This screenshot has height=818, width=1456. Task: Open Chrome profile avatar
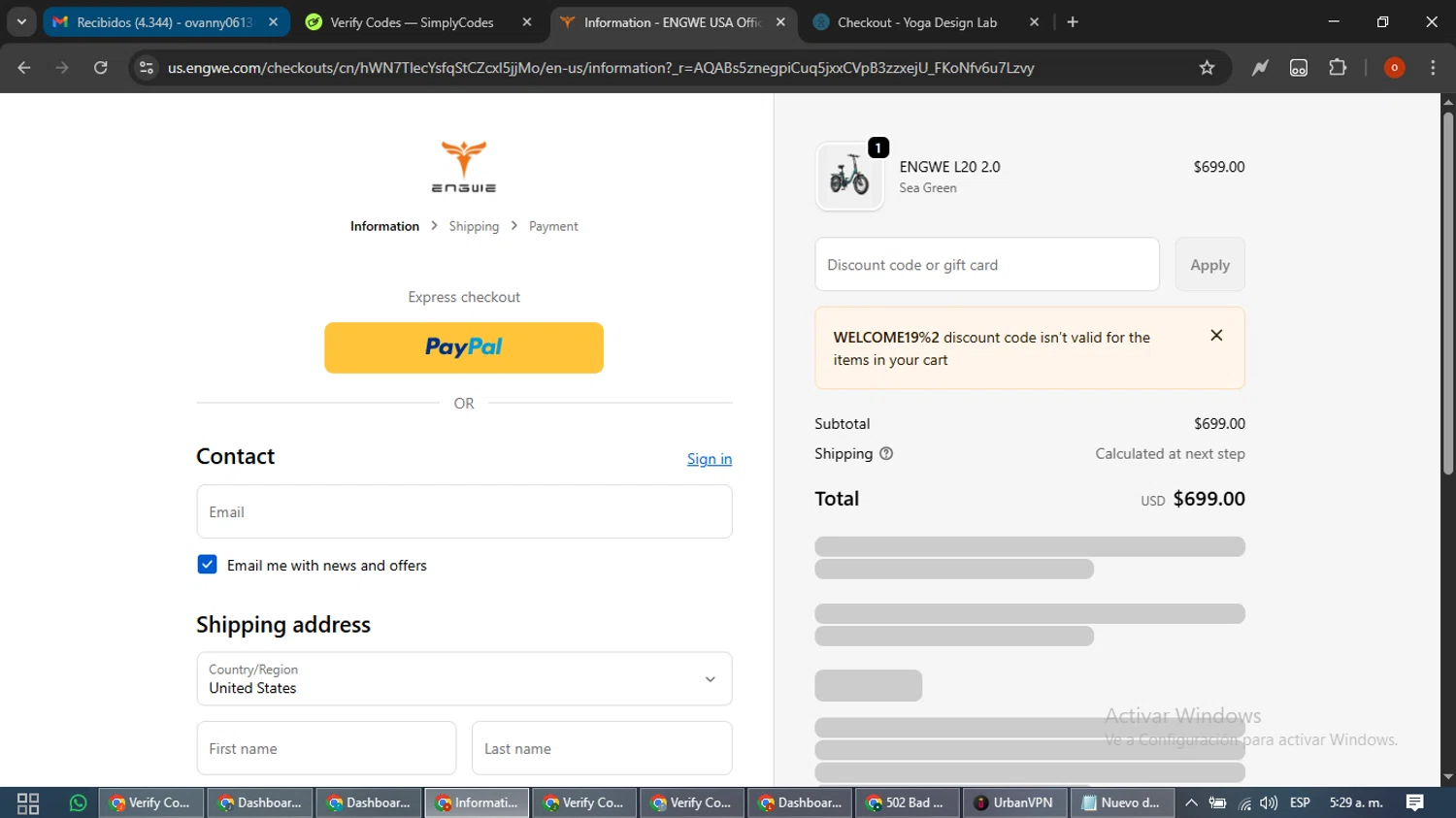point(1394,68)
